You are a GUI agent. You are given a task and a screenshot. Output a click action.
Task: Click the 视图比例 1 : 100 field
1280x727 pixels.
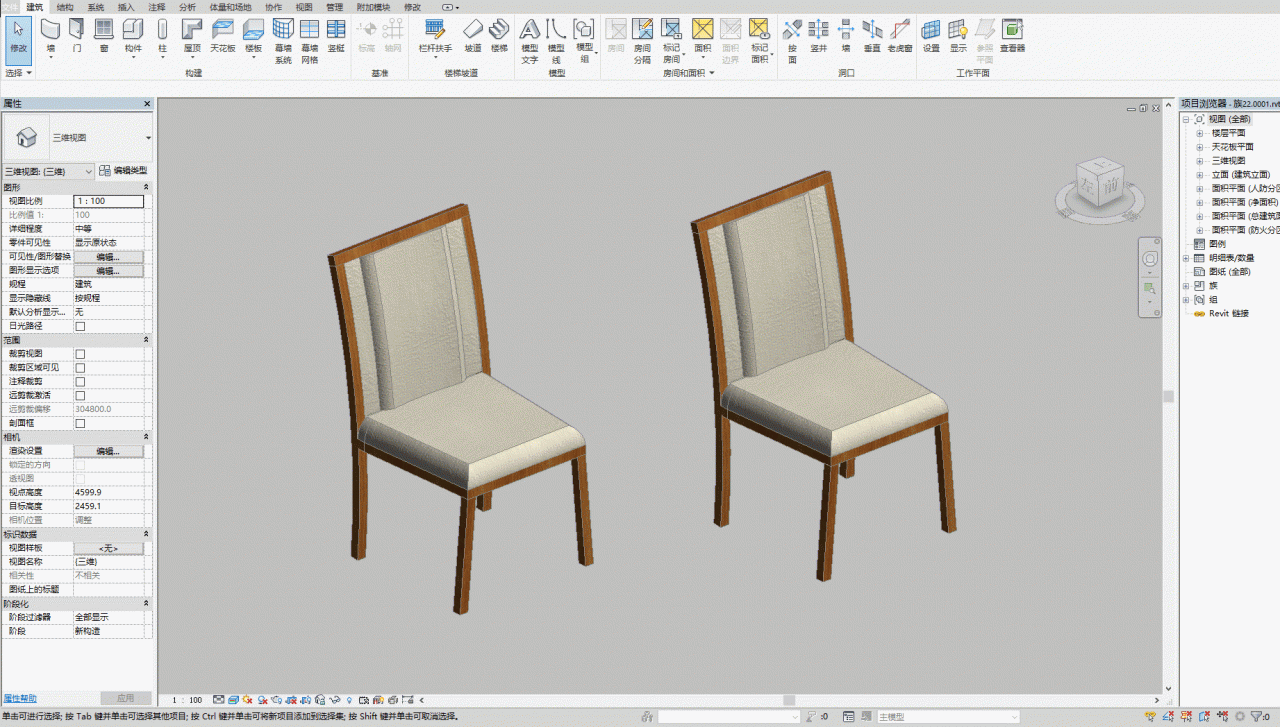(108, 201)
